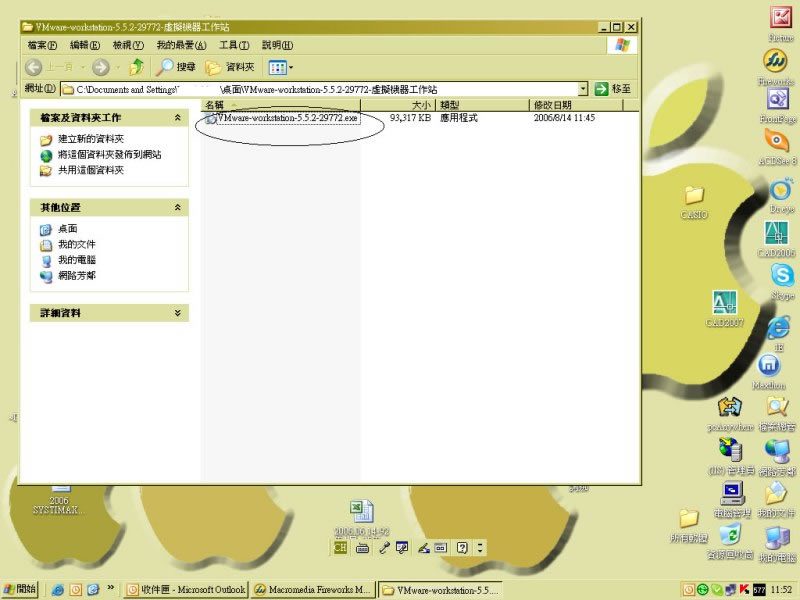Collapse the File and Folder Tasks panel
The width and height of the screenshot is (800, 600).
click(178, 117)
